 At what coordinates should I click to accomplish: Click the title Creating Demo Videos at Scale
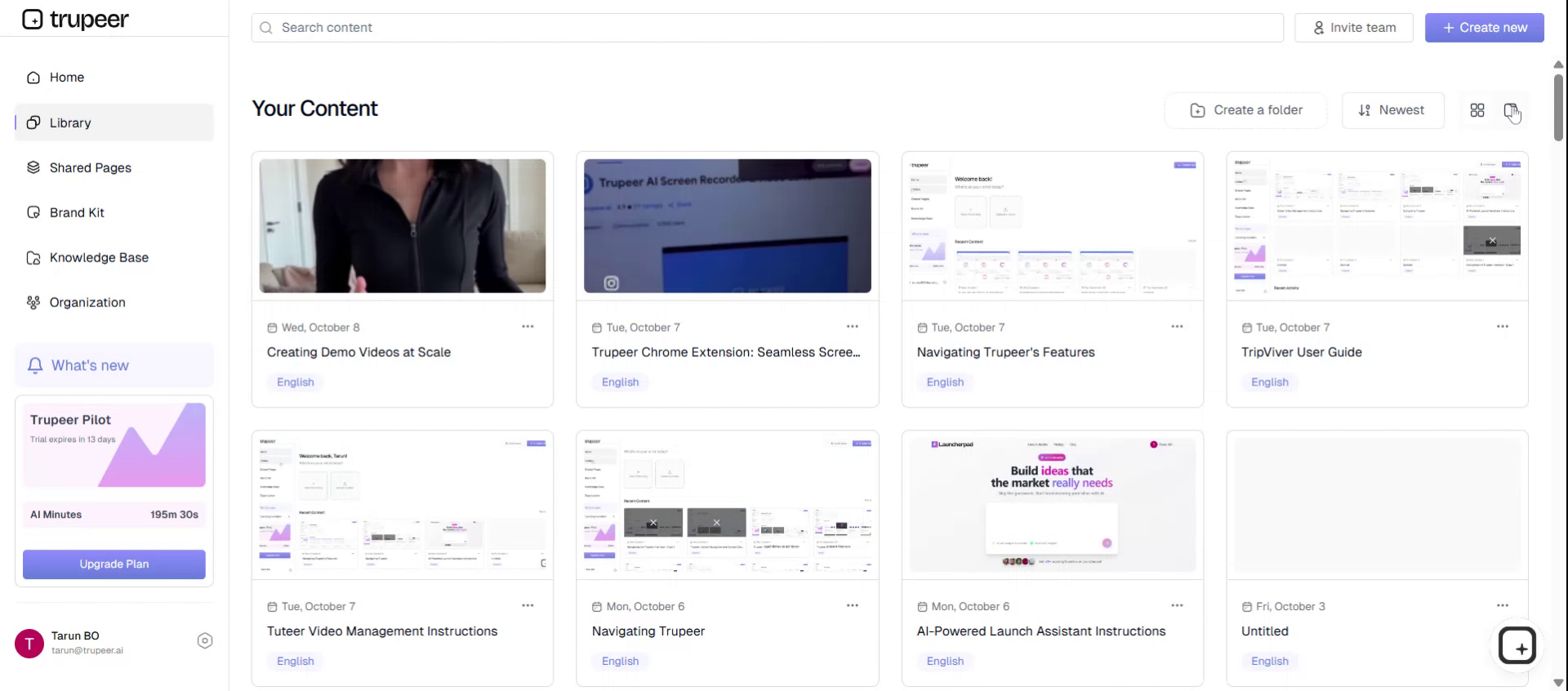point(359,352)
